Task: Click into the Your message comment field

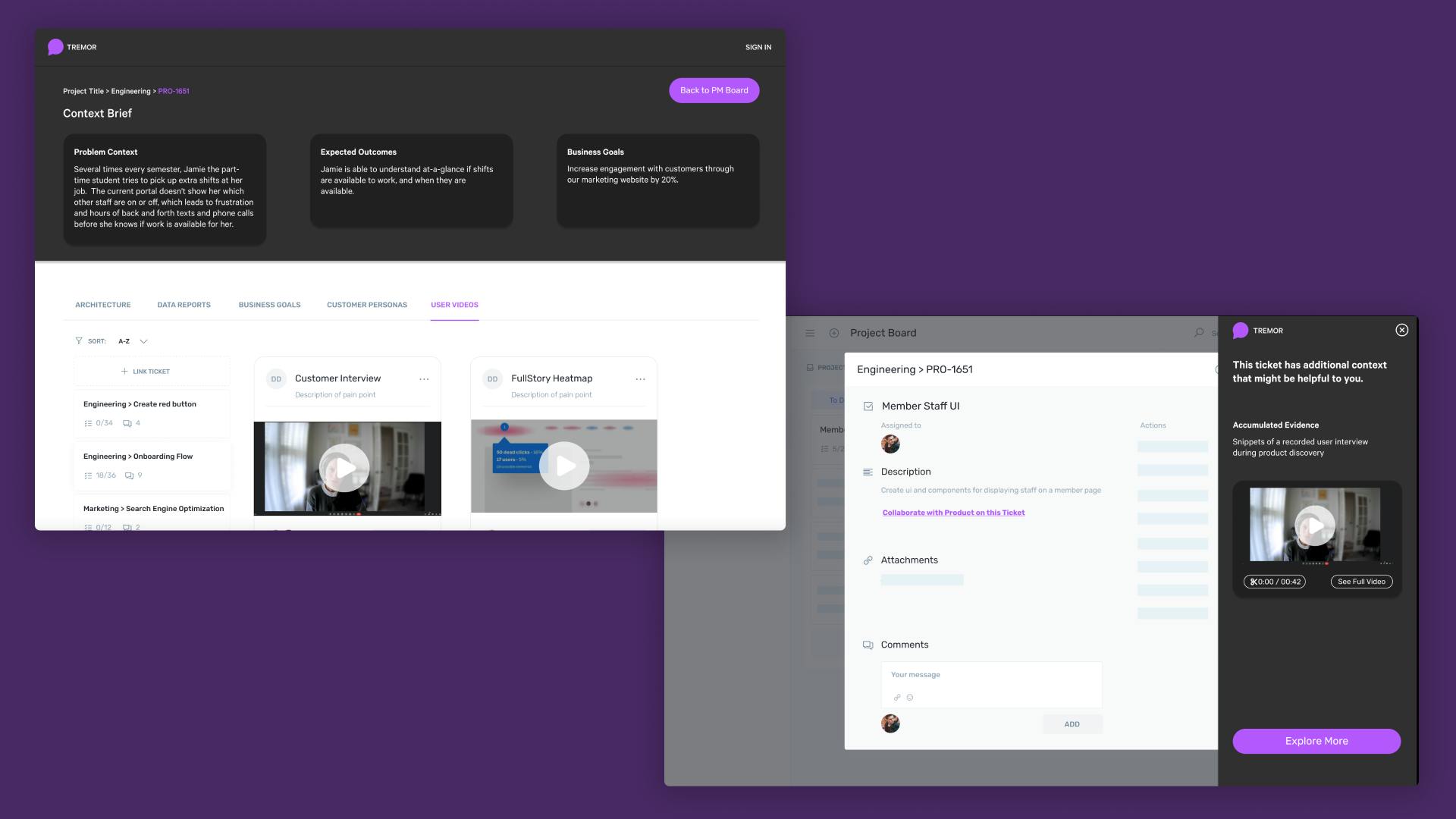Action: [x=991, y=685]
